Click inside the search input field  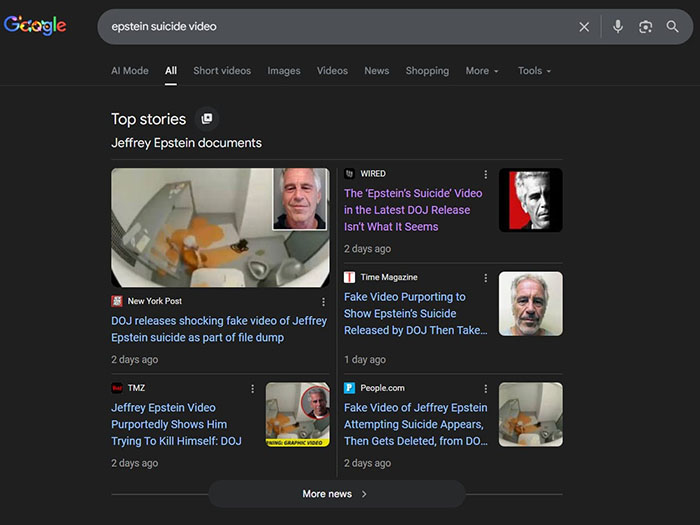click(330, 27)
